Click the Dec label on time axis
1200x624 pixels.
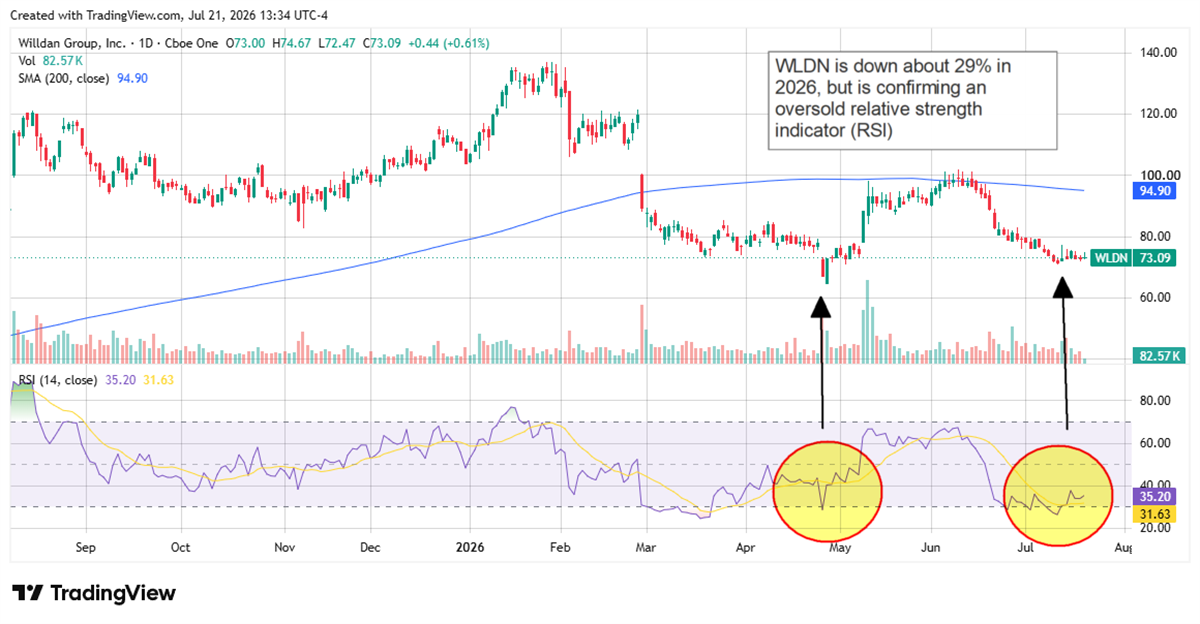[370, 548]
